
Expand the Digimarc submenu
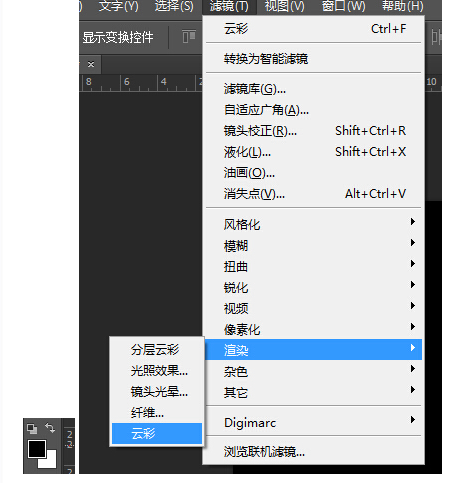[314, 422]
